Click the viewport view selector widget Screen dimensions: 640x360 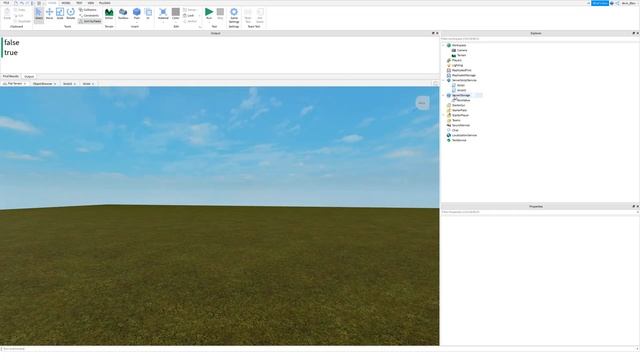[422, 103]
